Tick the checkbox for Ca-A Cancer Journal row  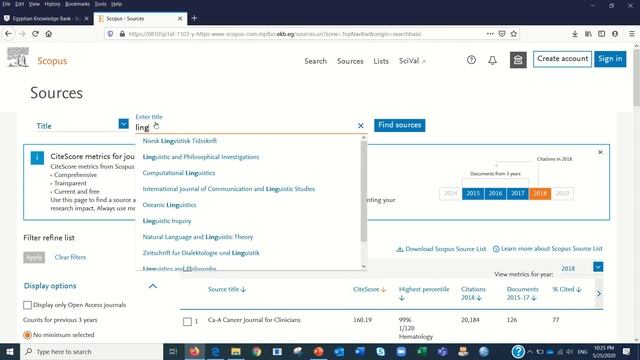click(187, 322)
